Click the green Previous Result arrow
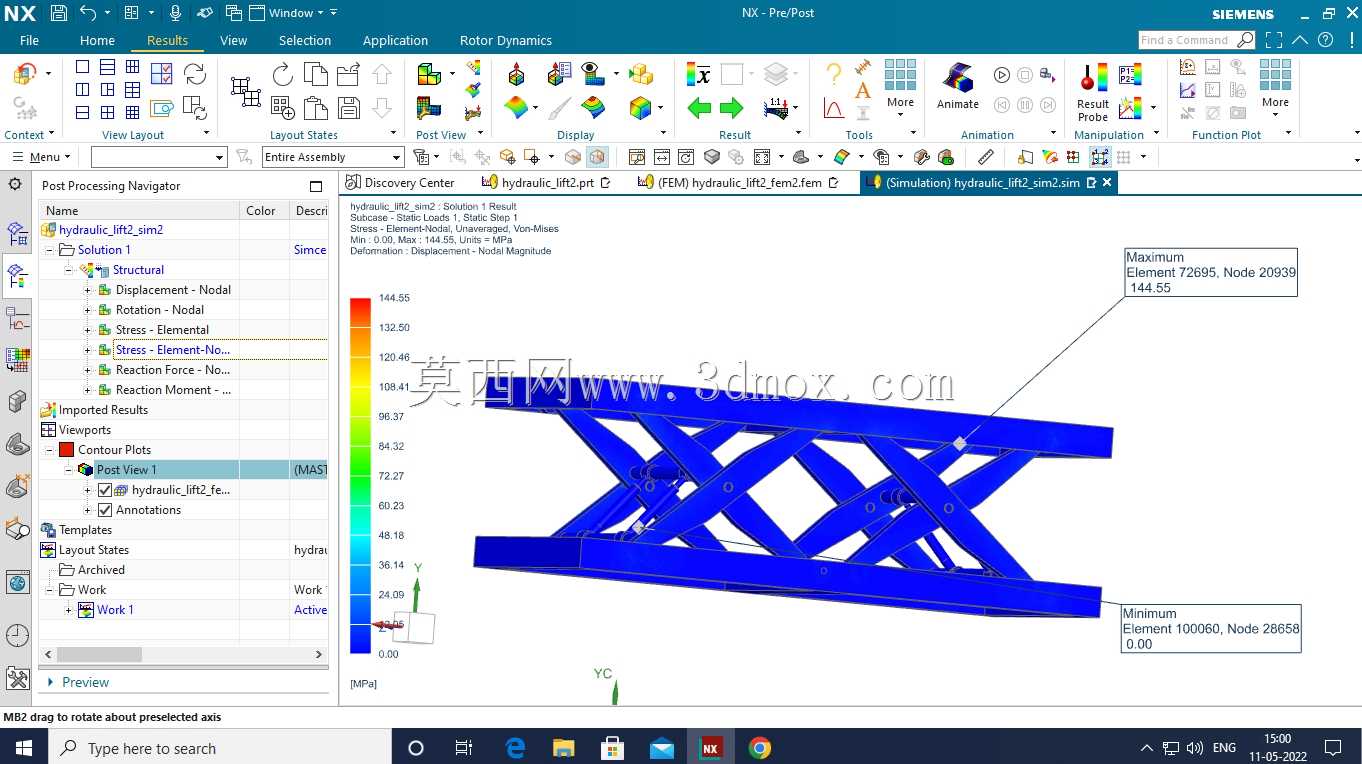1362x764 pixels. tap(700, 108)
